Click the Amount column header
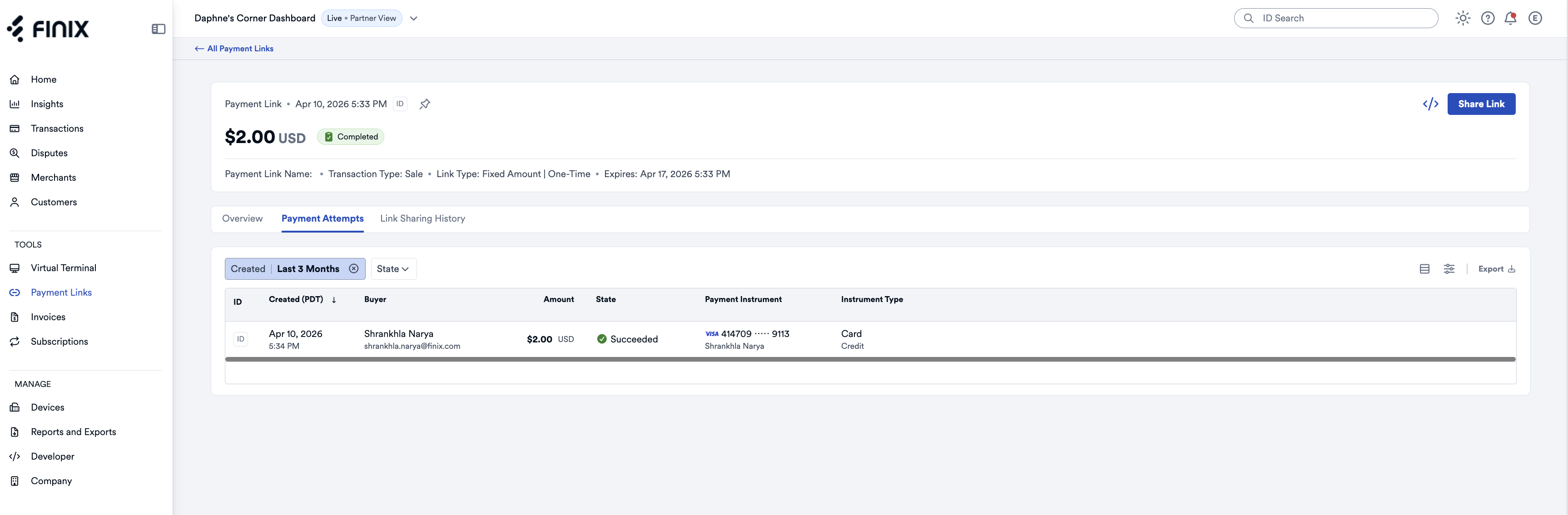1568x515 pixels. coord(558,299)
